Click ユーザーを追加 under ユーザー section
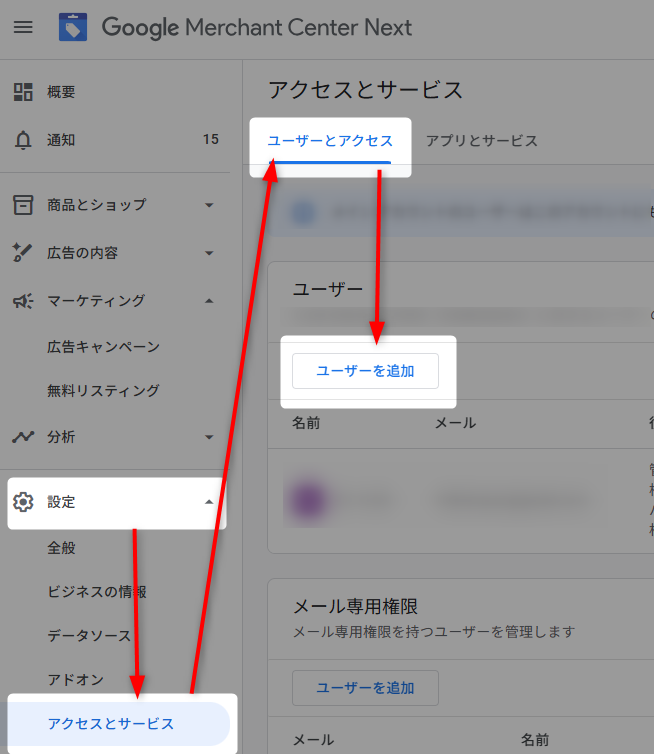Image resolution: width=654 pixels, height=754 pixels. [x=365, y=371]
